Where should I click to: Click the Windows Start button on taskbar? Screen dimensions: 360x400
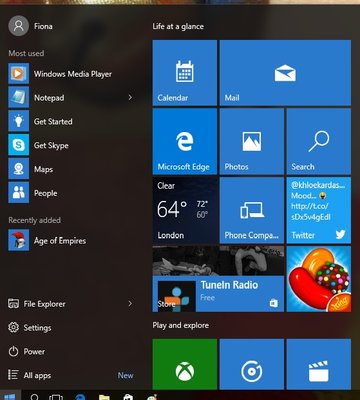(10, 396)
